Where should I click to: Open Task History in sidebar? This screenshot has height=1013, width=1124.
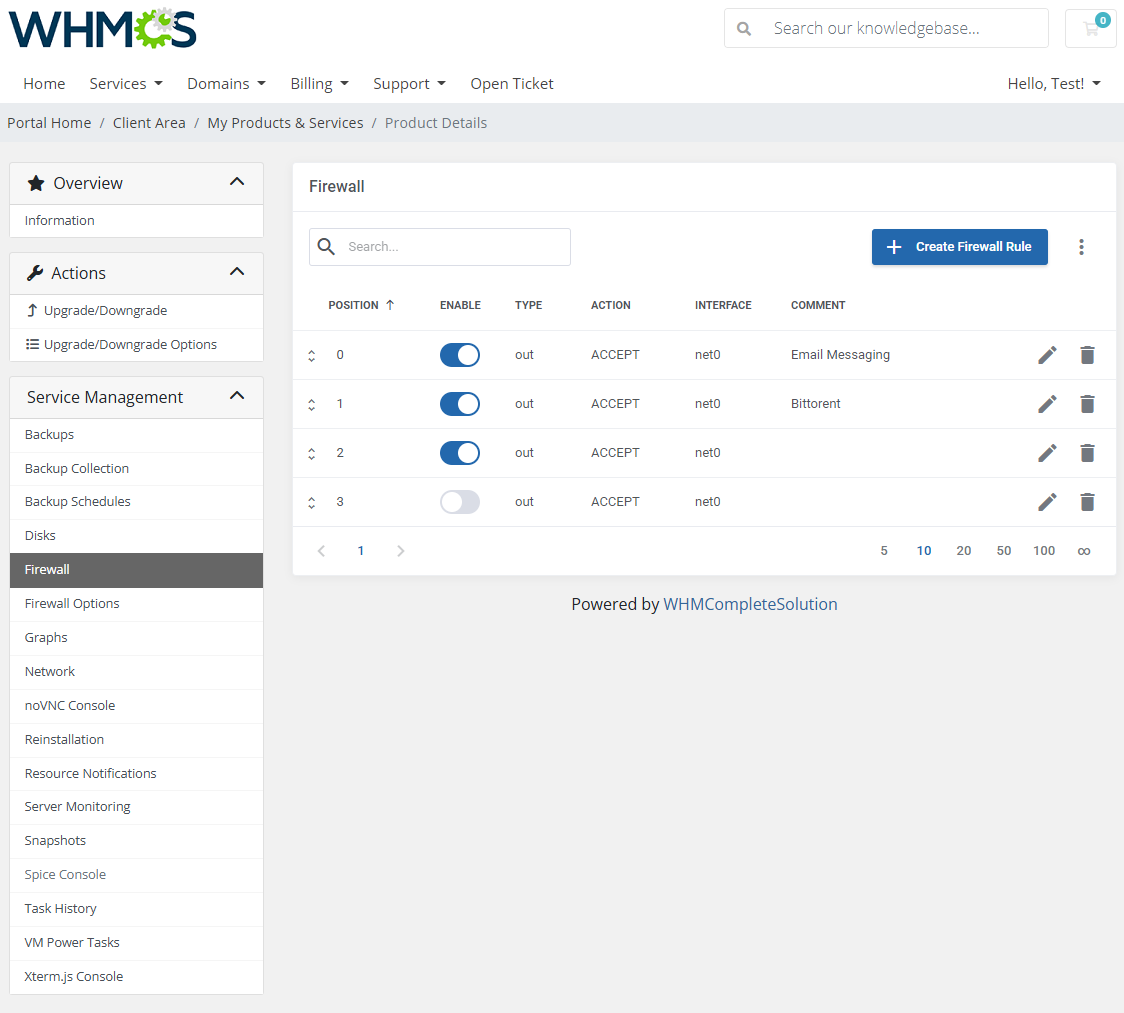point(136,909)
